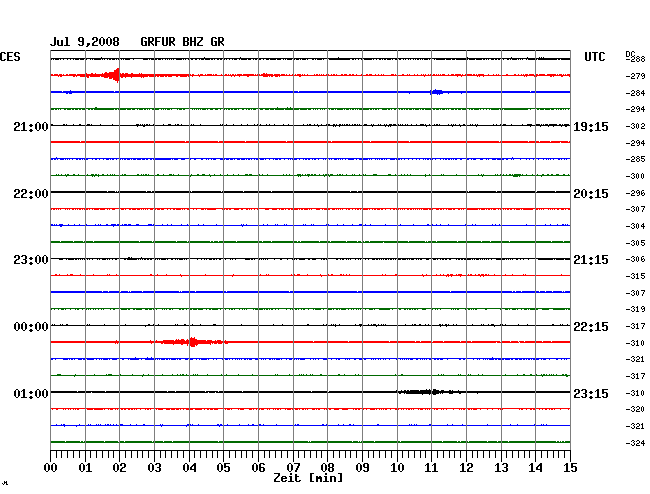Viewport: 650px width, 494px height.
Task: Click the red seismic event near minute 04
Action: pyautogui.click(x=191, y=342)
